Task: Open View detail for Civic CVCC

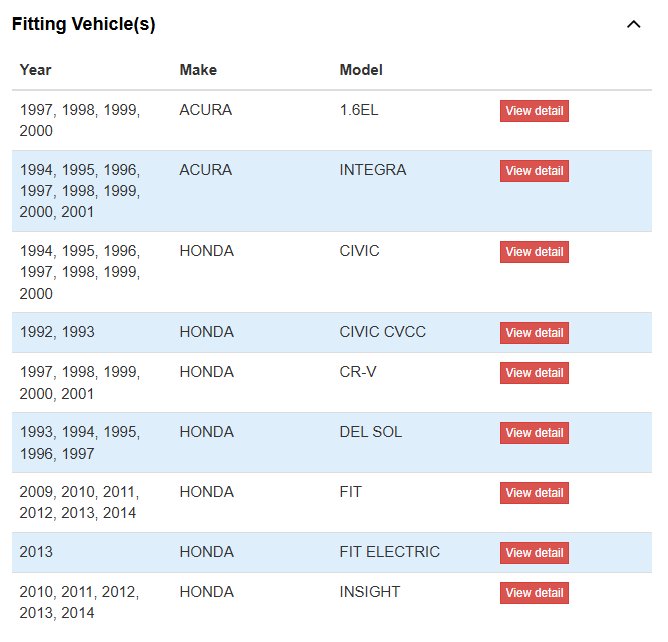Action: coord(534,332)
